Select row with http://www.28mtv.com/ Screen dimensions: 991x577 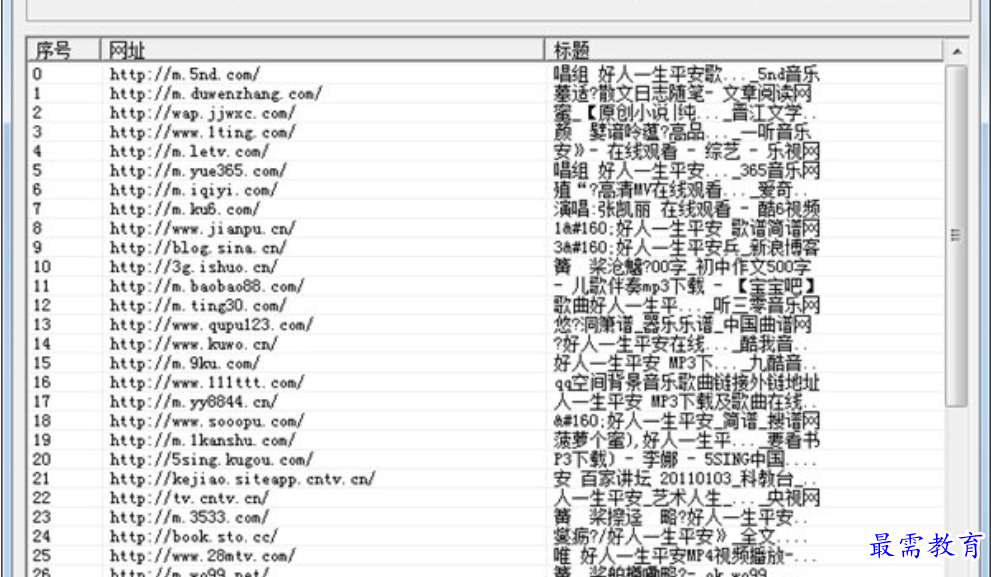(485, 556)
